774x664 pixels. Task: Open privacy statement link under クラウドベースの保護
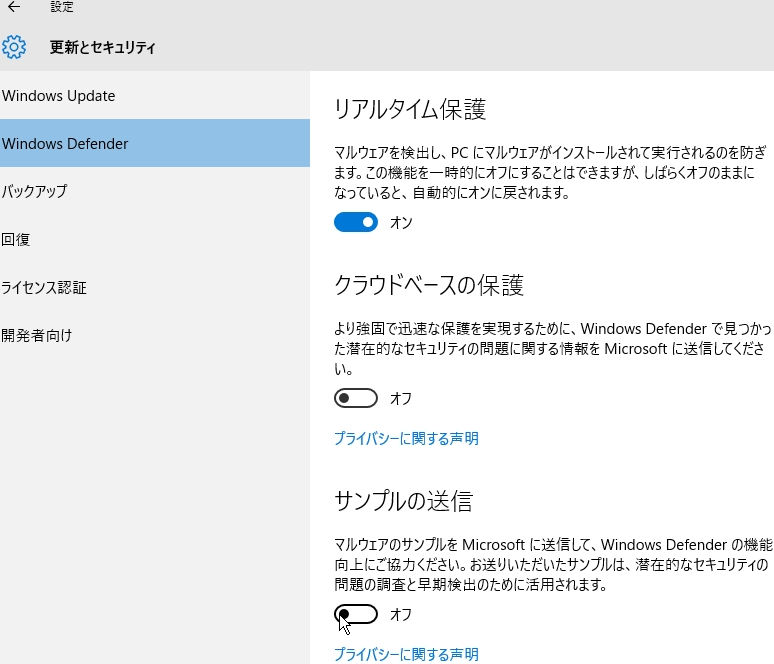click(406, 438)
